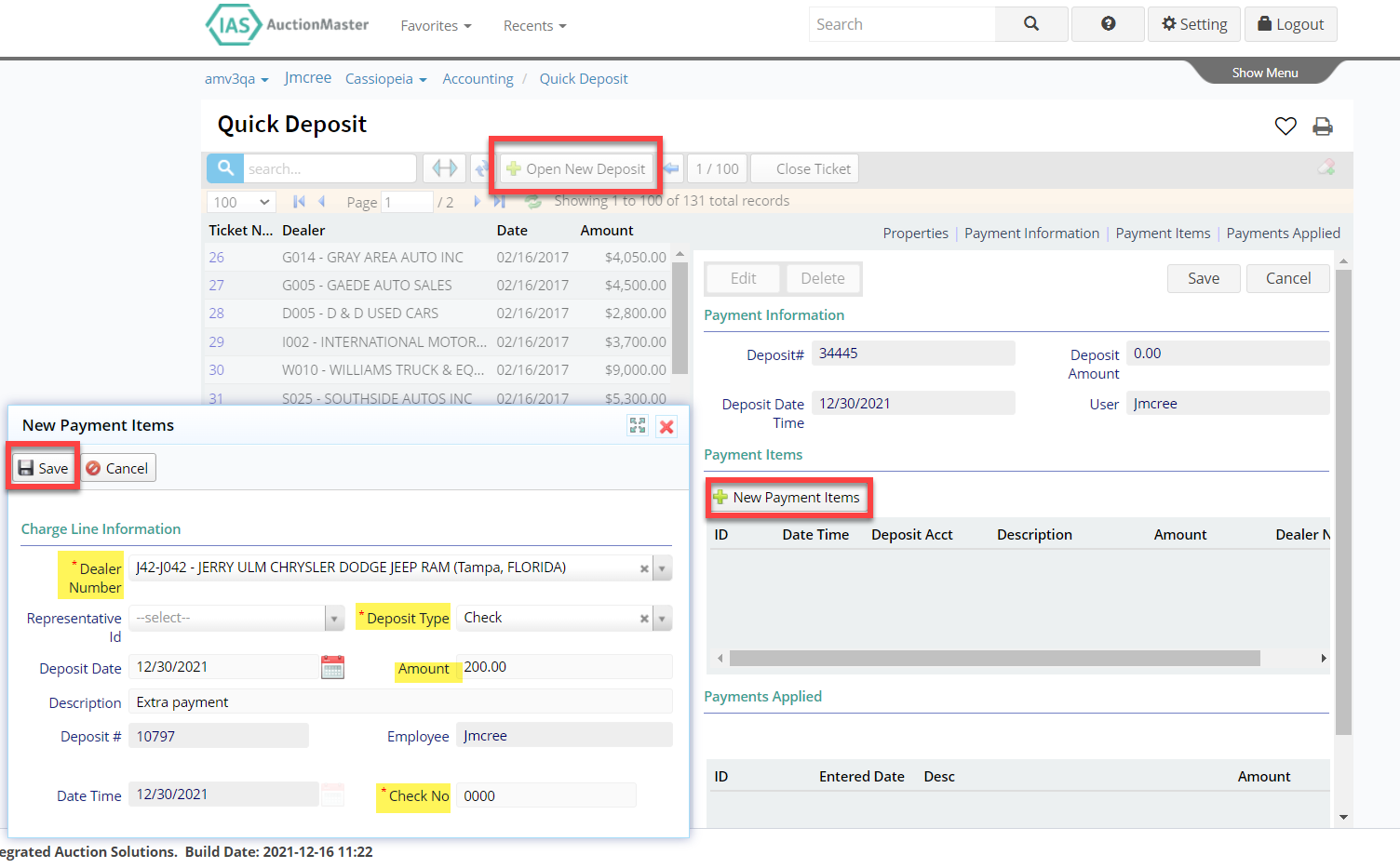Click the Logout button
Viewport: 1400px width, 868px height.
[x=1290, y=24]
